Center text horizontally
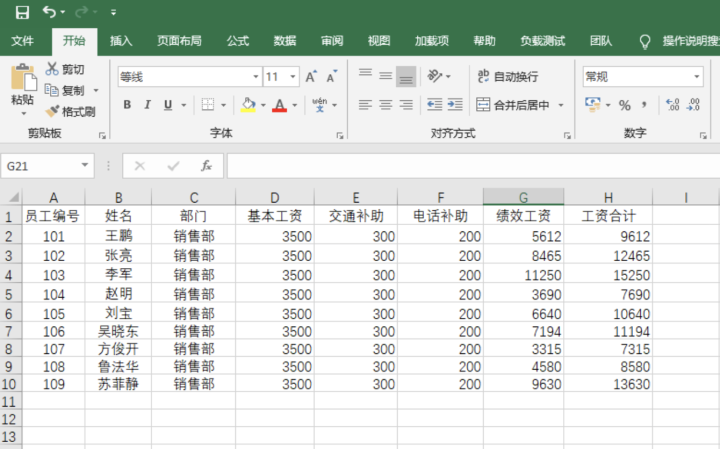720x449 pixels. tap(386, 105)
